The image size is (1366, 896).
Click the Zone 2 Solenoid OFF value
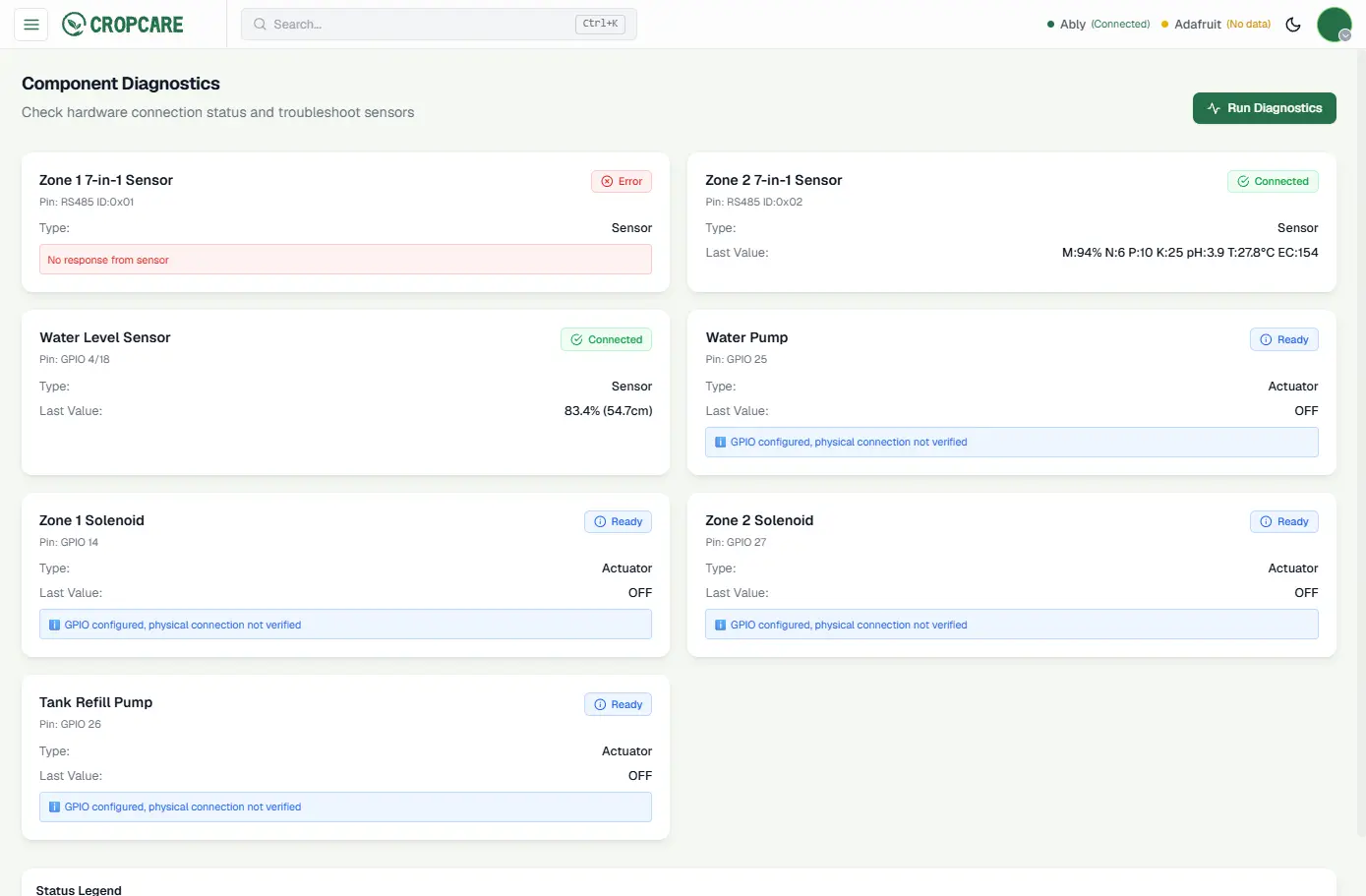(1306, 593)
